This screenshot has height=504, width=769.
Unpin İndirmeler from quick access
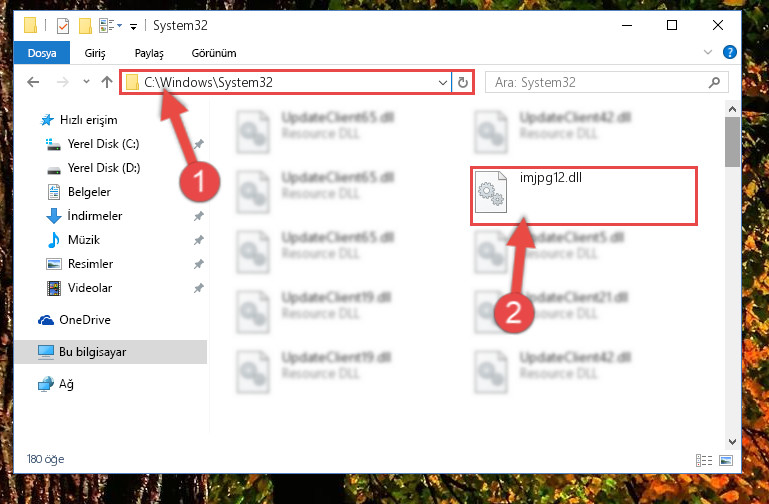coord(199,216)
